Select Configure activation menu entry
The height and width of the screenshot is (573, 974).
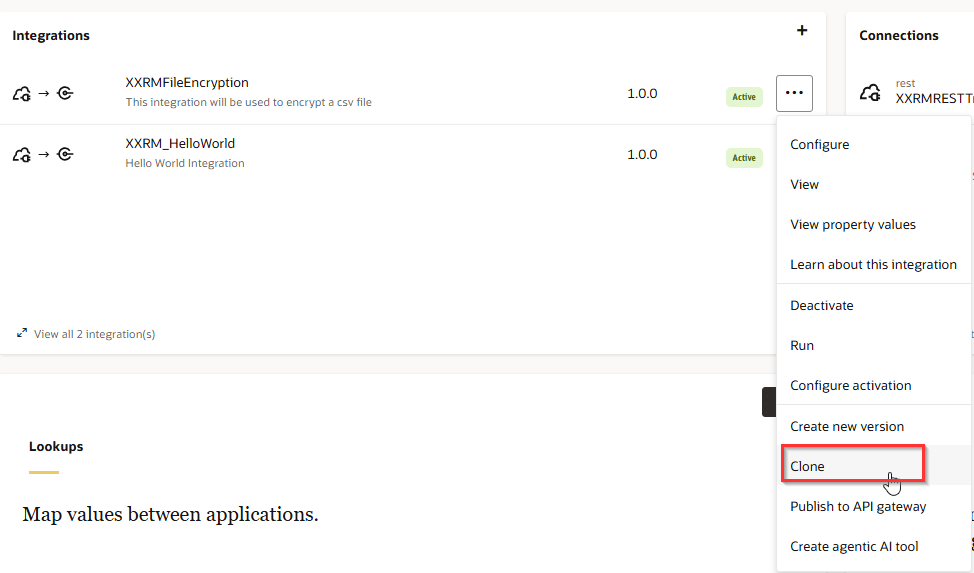(850, 385)
